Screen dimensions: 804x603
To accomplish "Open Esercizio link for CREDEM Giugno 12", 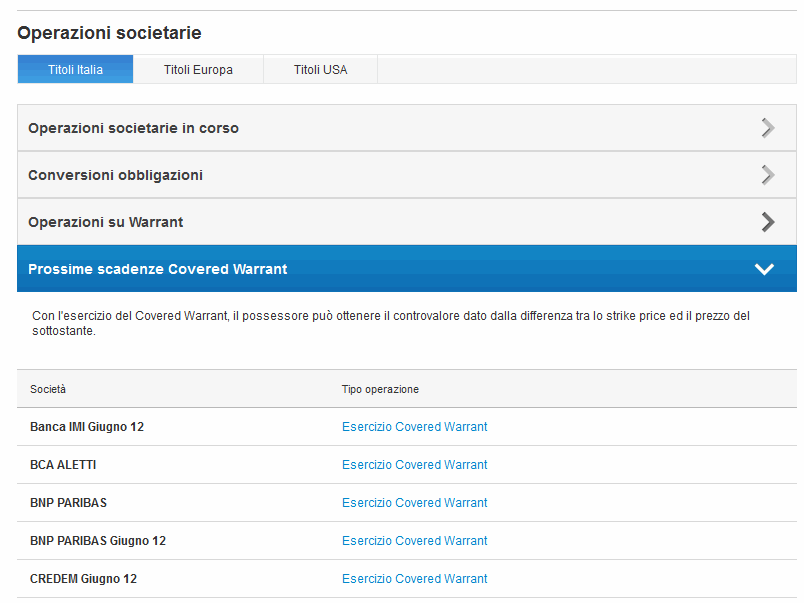I will click(x=414, y=579).
